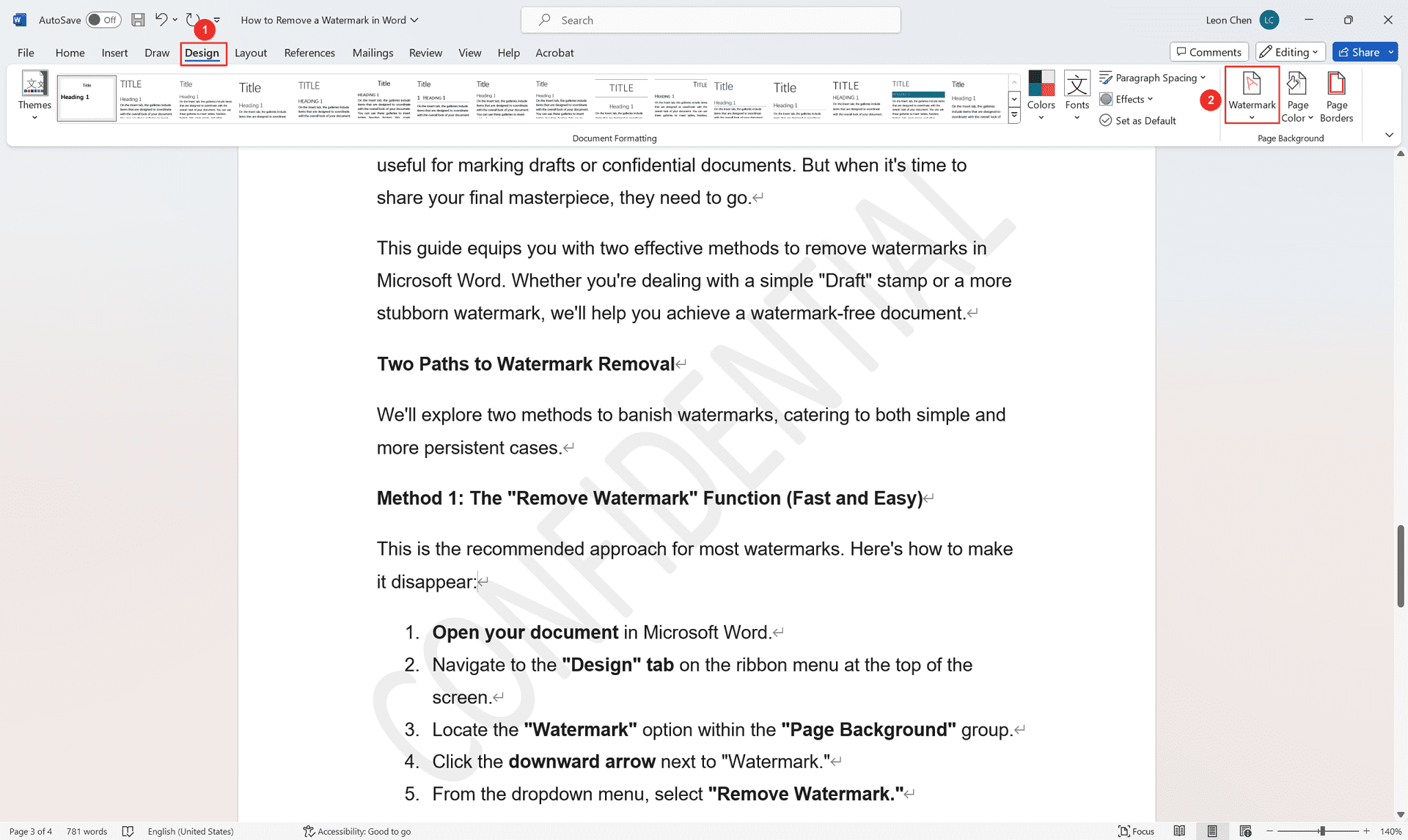Expand the Paragraph Spacing dropdown

click(x=1153, y=78)
